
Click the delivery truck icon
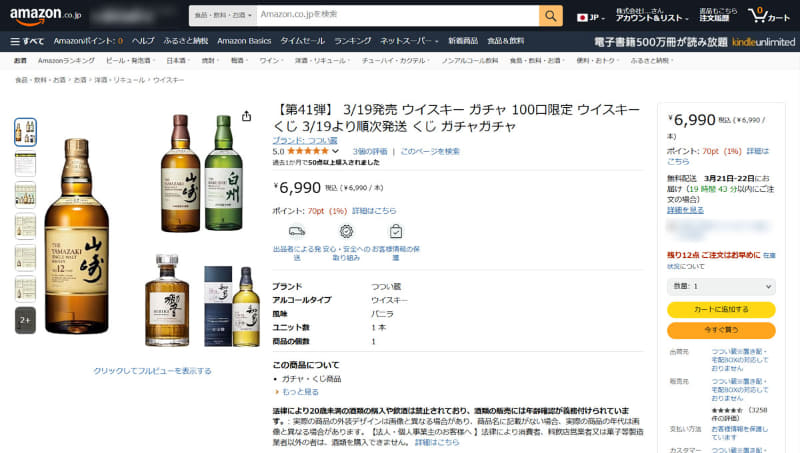click(x=297, y=232)
